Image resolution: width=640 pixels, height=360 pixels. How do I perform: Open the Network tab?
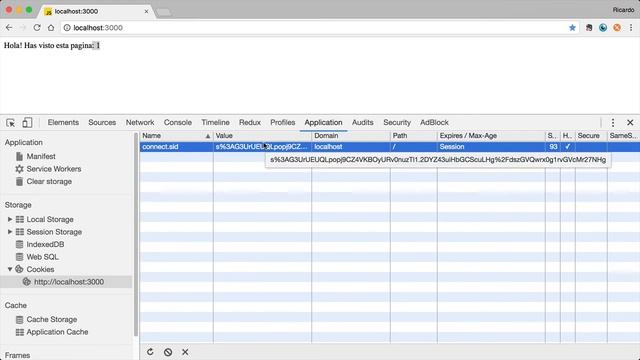pos(140,122)
